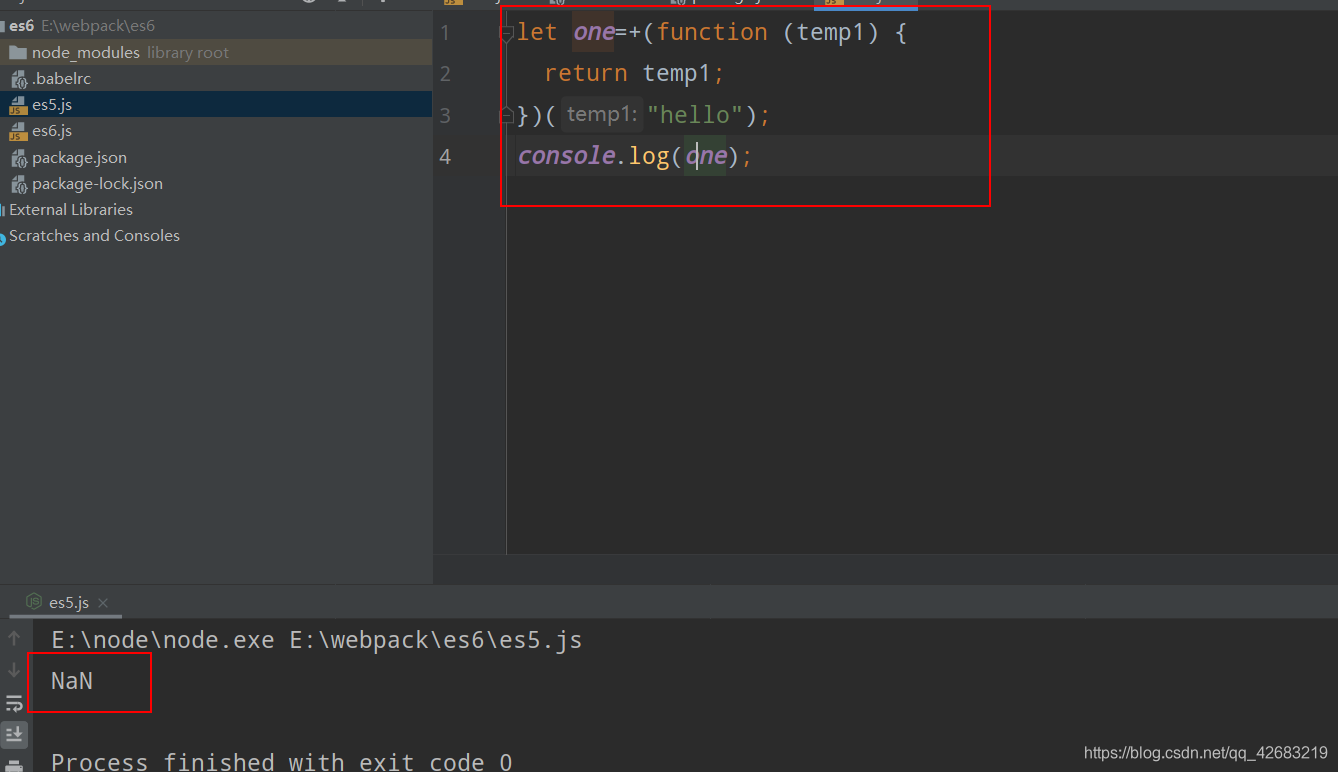
Task: Click 'Process finished with exit code 0' text
Action: tap(282, 763)
